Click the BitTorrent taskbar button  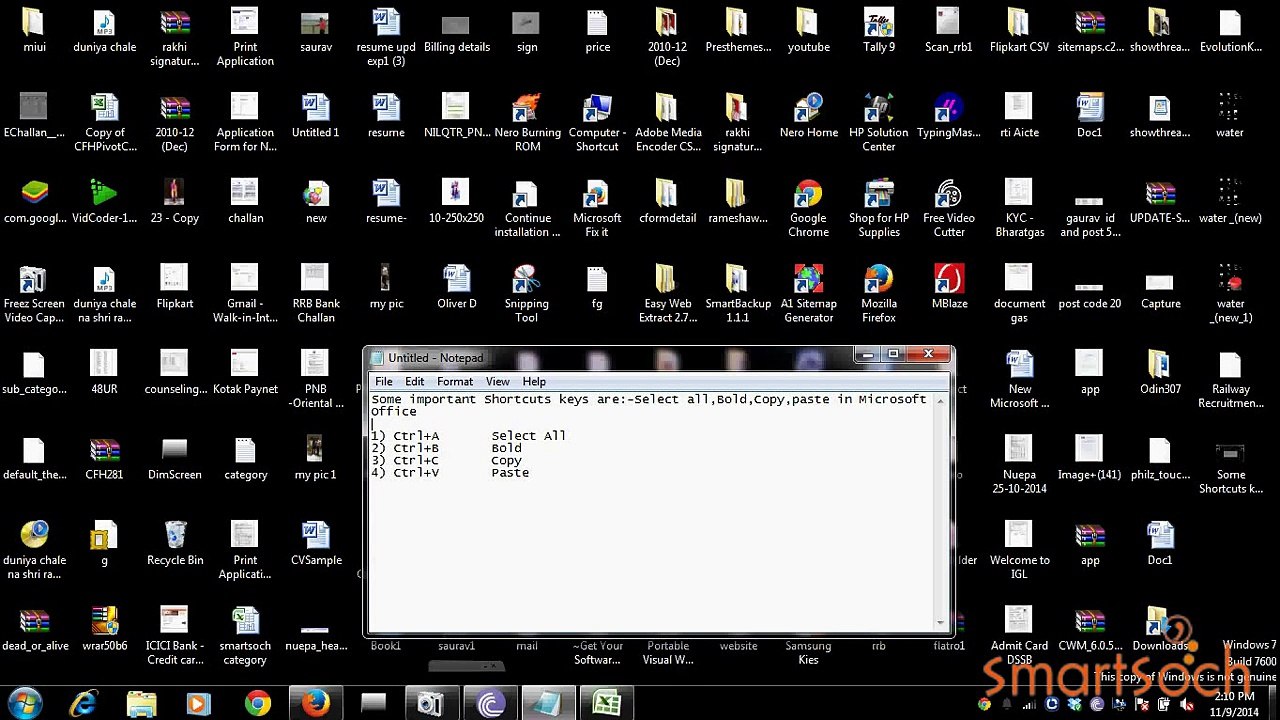pos(490,704)
